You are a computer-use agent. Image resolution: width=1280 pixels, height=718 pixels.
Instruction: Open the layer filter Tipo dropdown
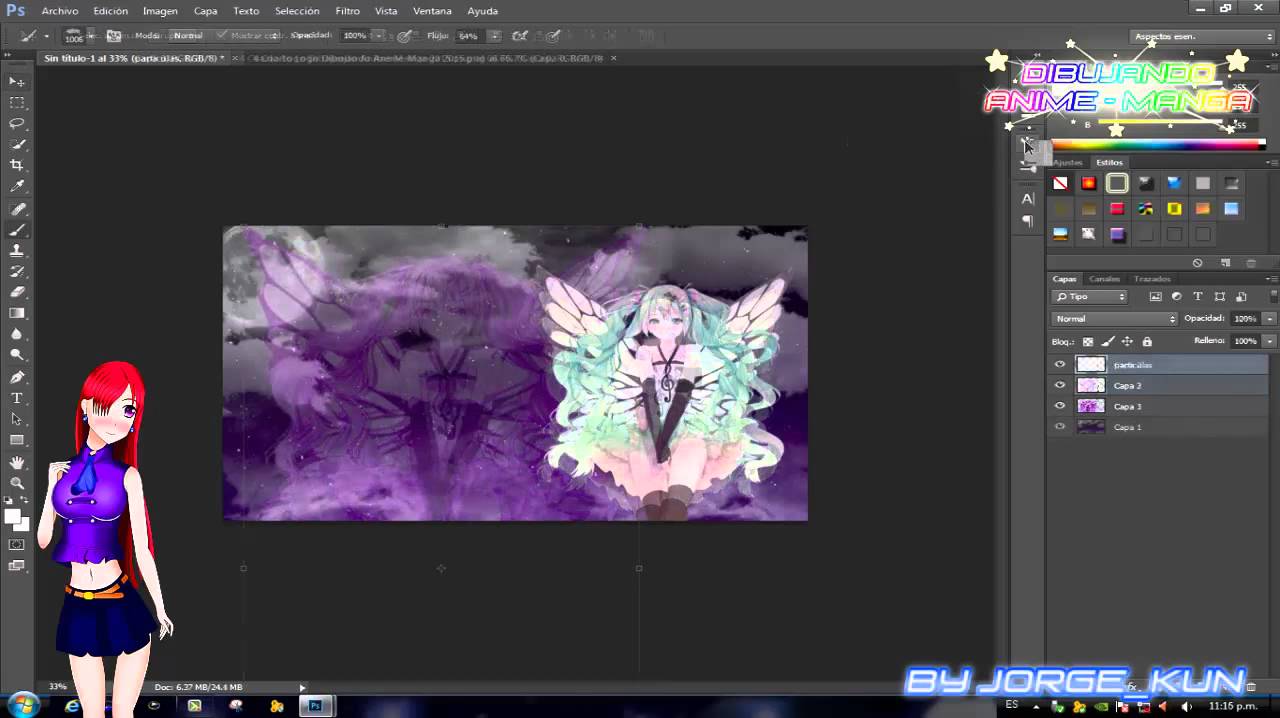click(1090, 297)
